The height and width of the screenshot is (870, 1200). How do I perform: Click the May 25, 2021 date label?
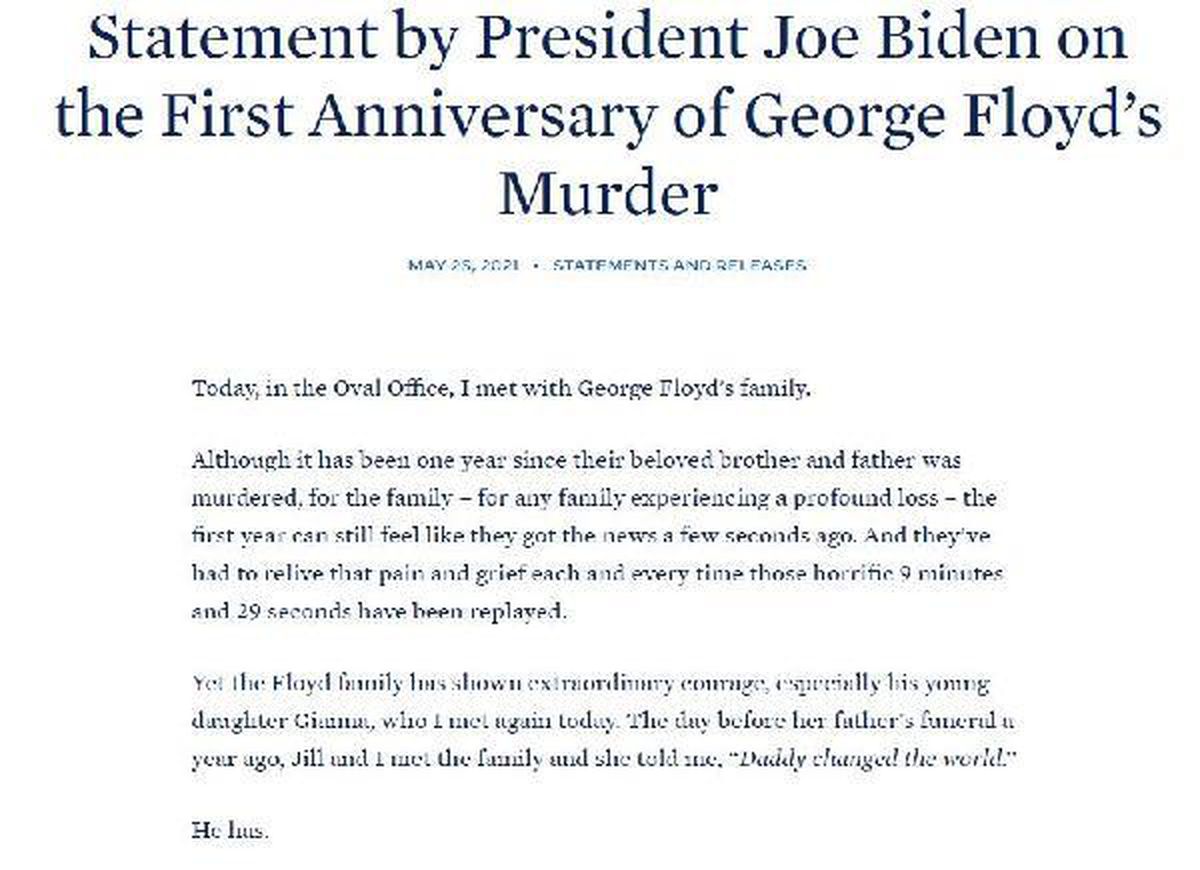pyautogui.click(x=464, y=266)
